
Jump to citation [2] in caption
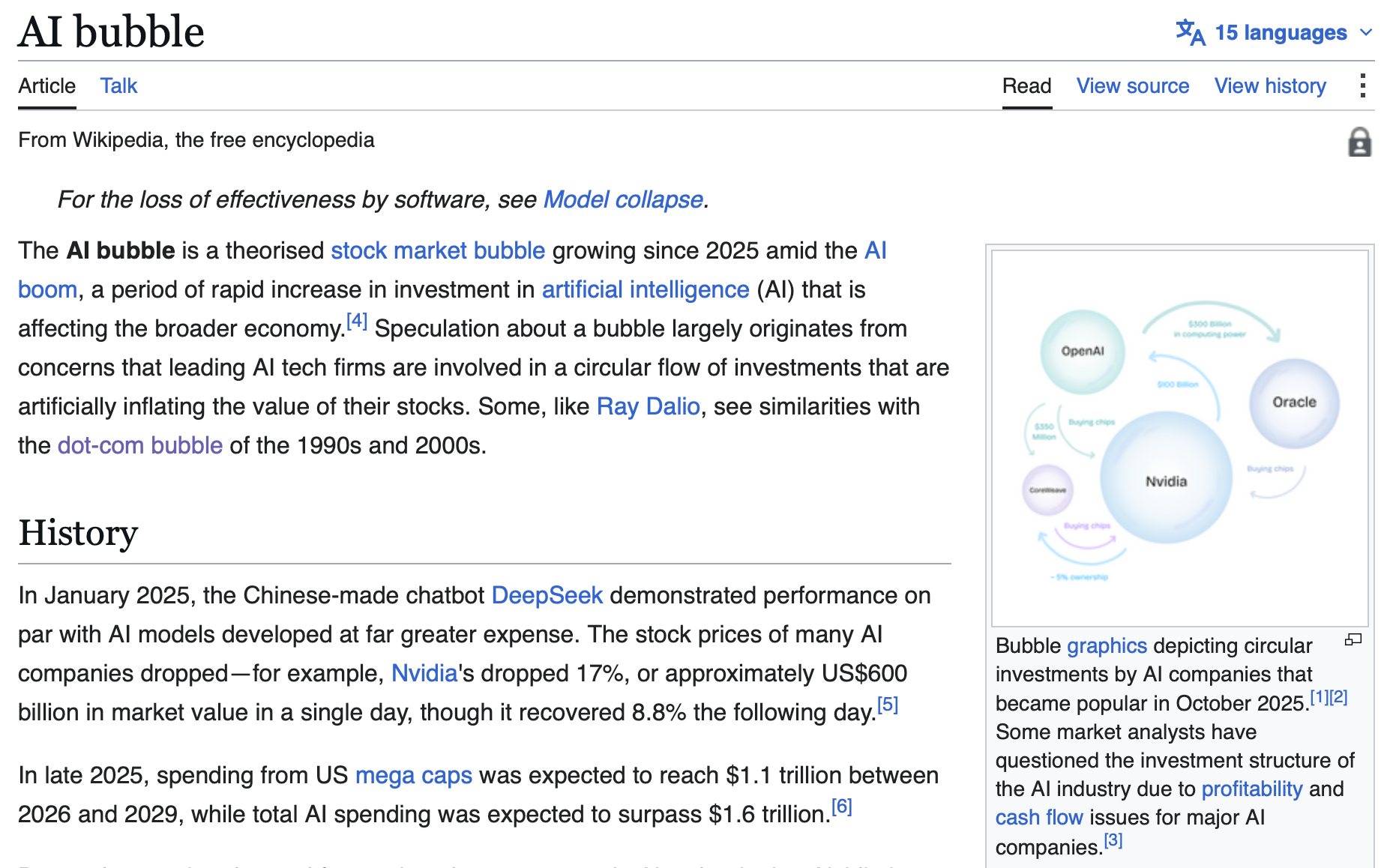pyautogui.click(x=1339, y=697)
